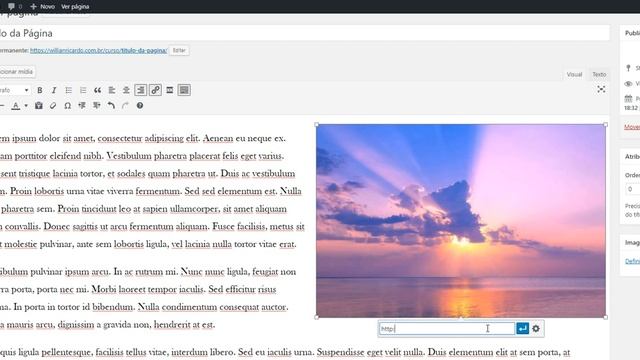This screenshot has width=640, height=360.
Task: Switch to the Texto editor tab
Action: tap(599, 74)
